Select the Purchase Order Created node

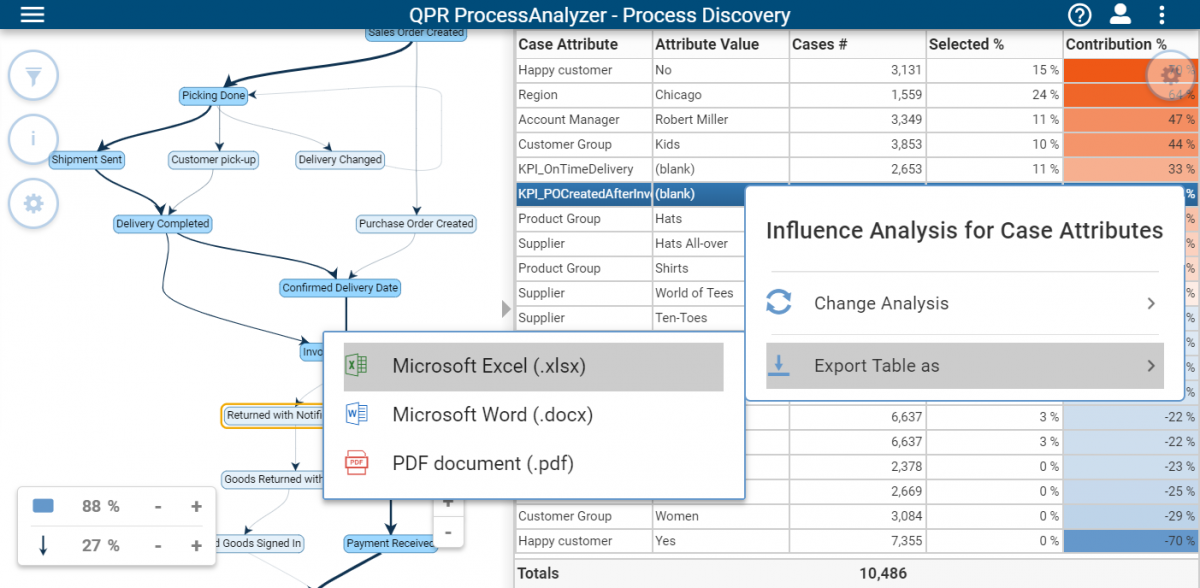pyautogui.click(x=416, y=224)
